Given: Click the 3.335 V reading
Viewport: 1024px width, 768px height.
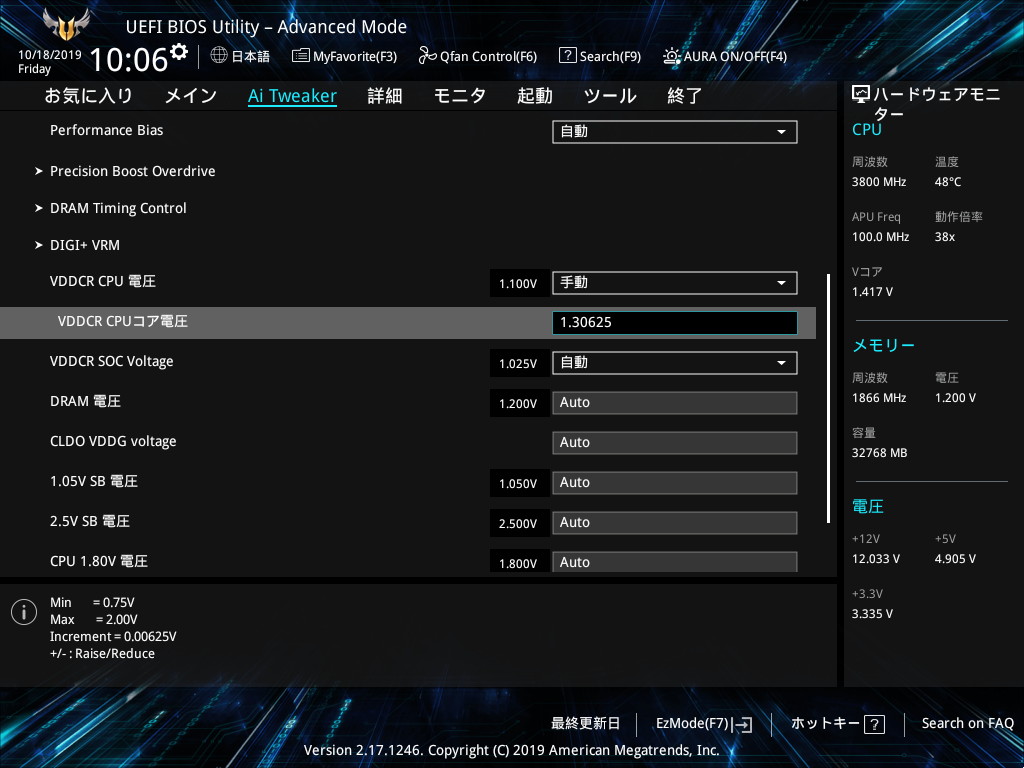Looking at the screenshot, I should click(x=872, y=614).
